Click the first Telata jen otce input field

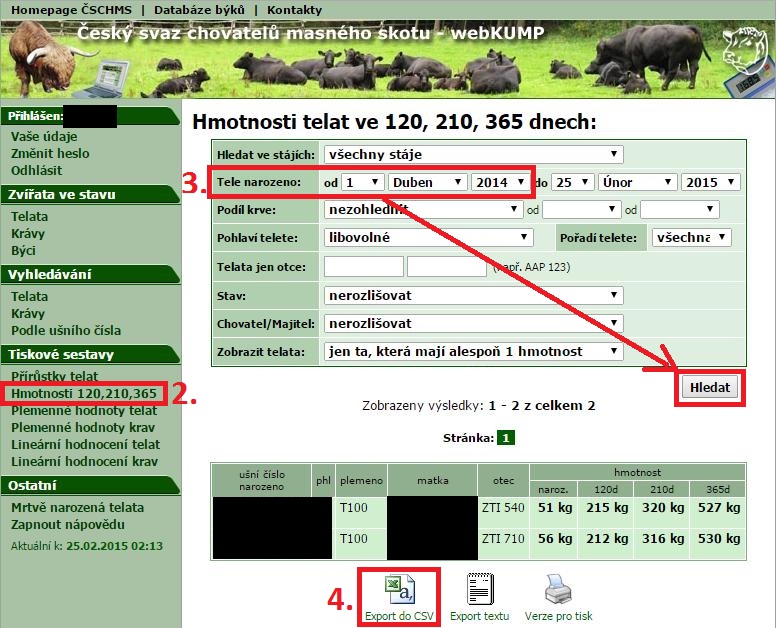pos(363,267)
